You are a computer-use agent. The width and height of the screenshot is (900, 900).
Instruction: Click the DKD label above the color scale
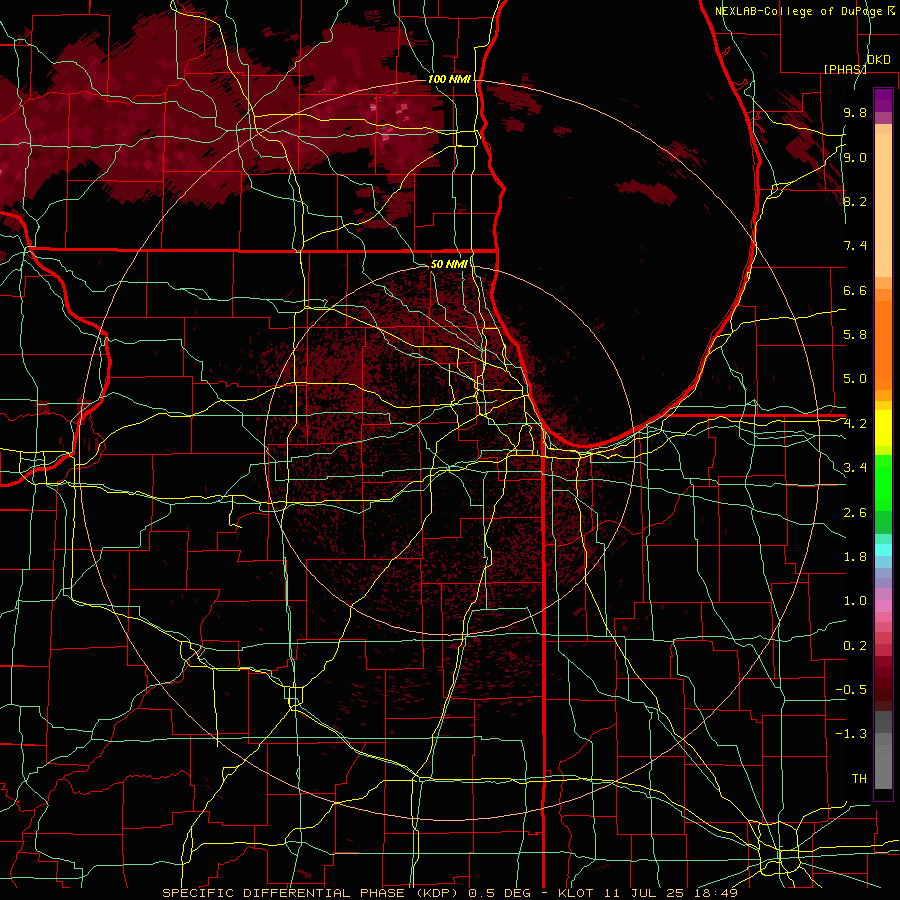tap(878, 59)
